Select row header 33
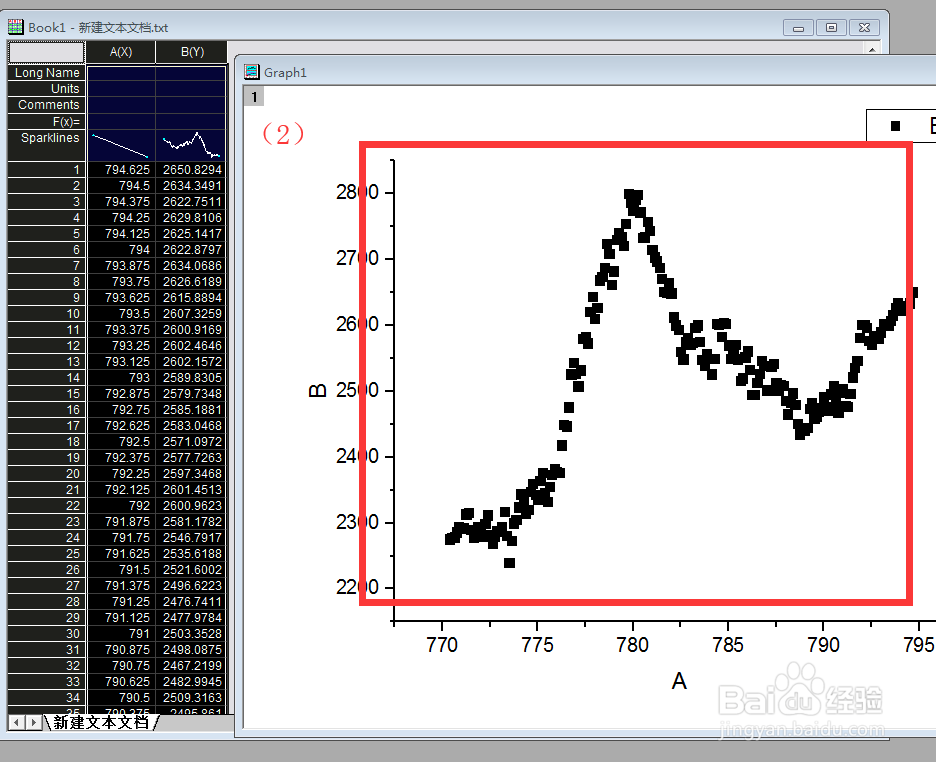This screenshot has width=936, height=762. (x=47, y=681)
